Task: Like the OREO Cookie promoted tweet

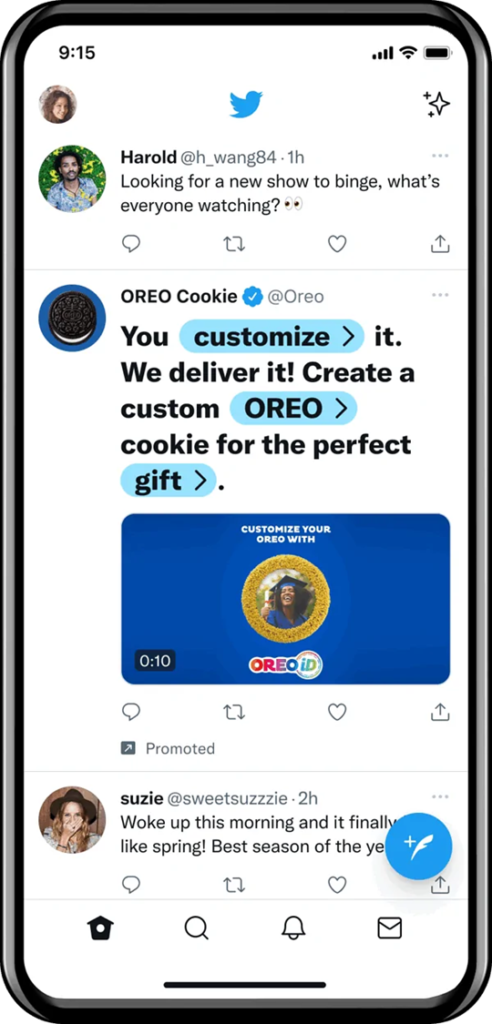Action: [x=336, y=712]
